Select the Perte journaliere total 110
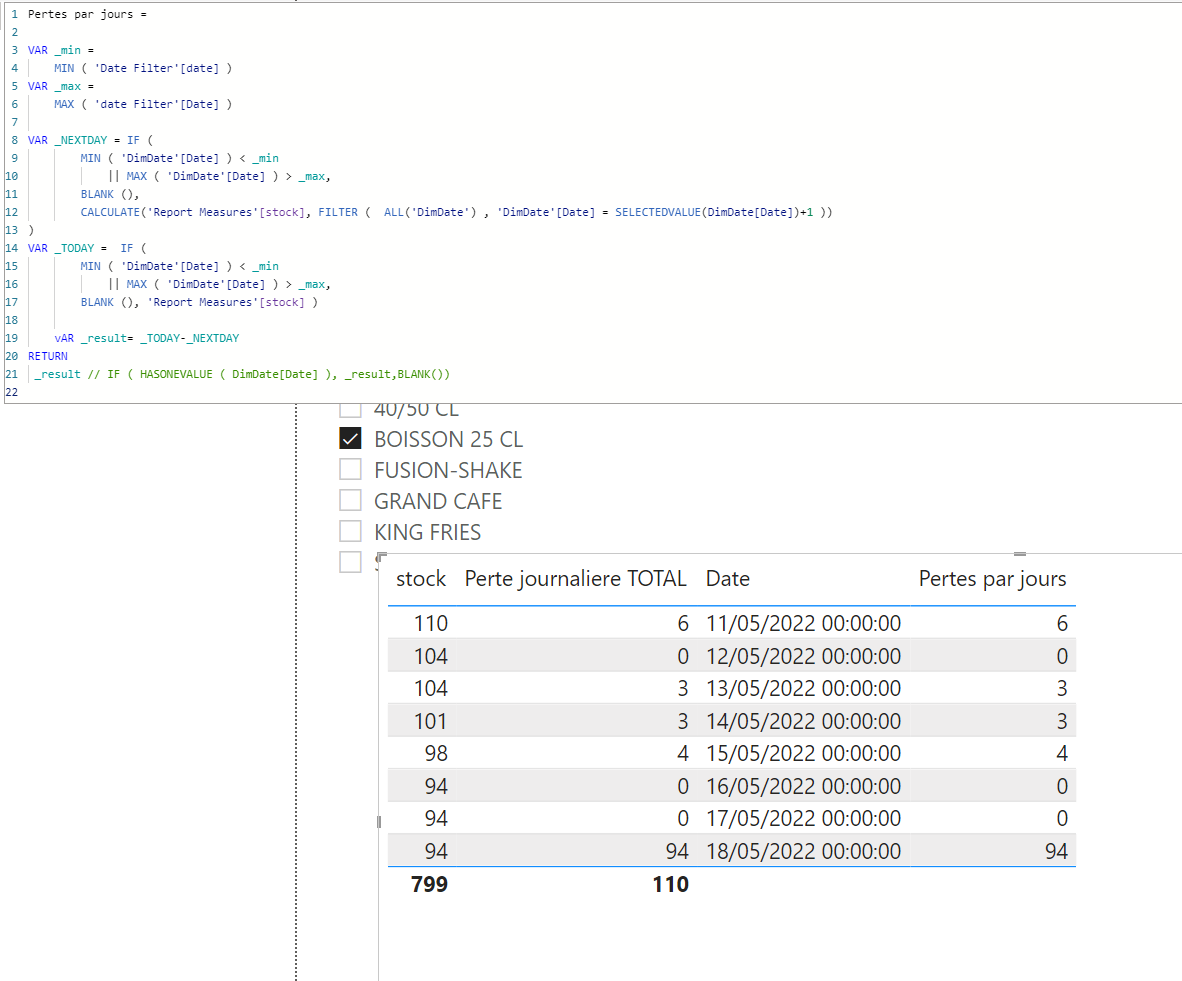The width and height of the screenshot is (1182, 981). coord(670,884)
